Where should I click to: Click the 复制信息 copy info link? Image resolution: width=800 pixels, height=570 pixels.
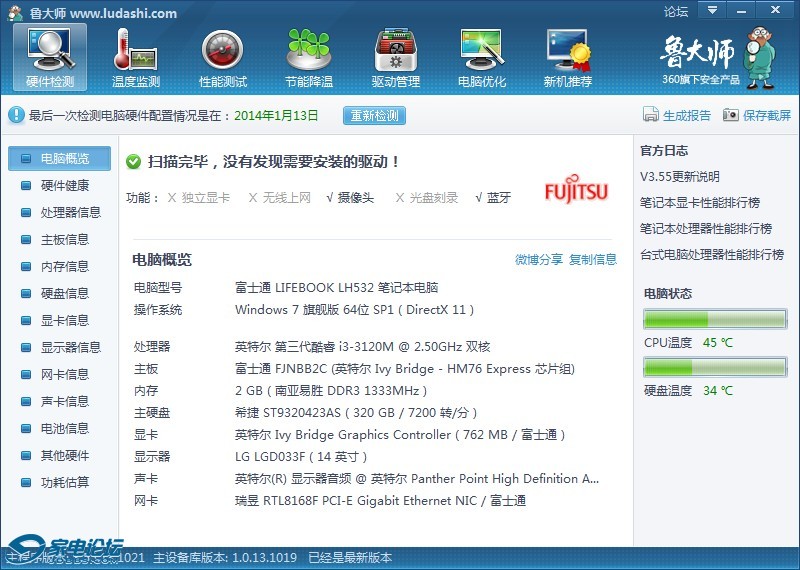pos(593,260)
